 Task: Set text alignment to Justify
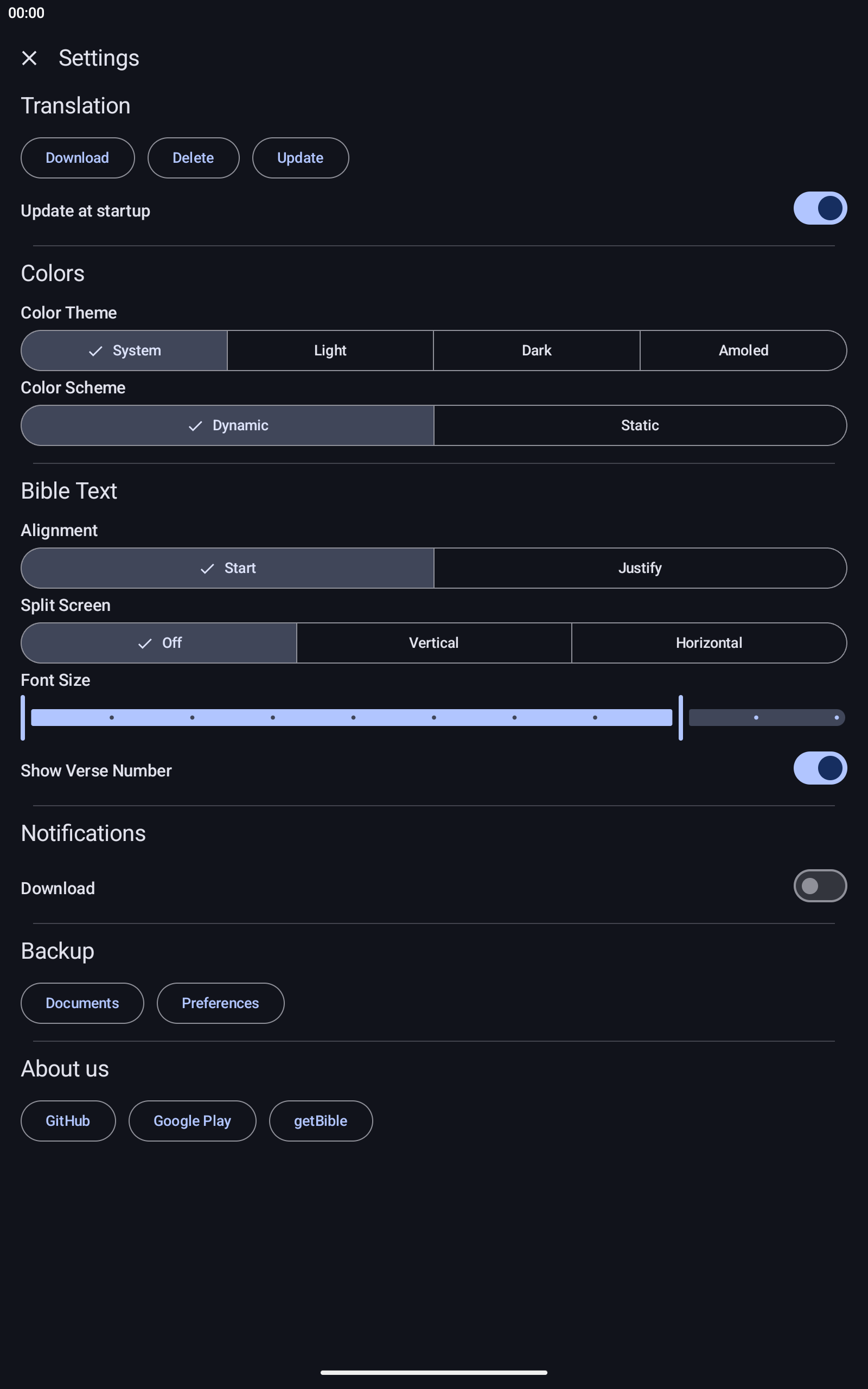pyautogui.click(x=640, y=568)
